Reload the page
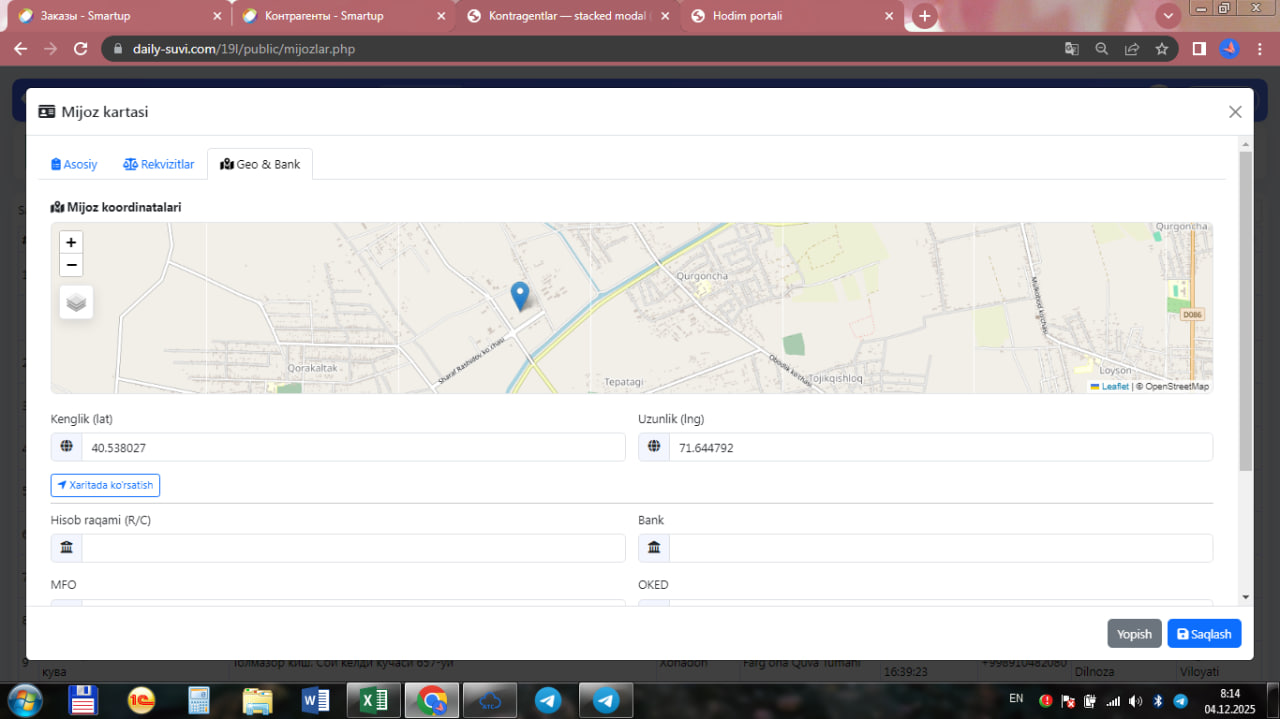The width and height of the screenshot is (1280, 719). coord(81,48)
